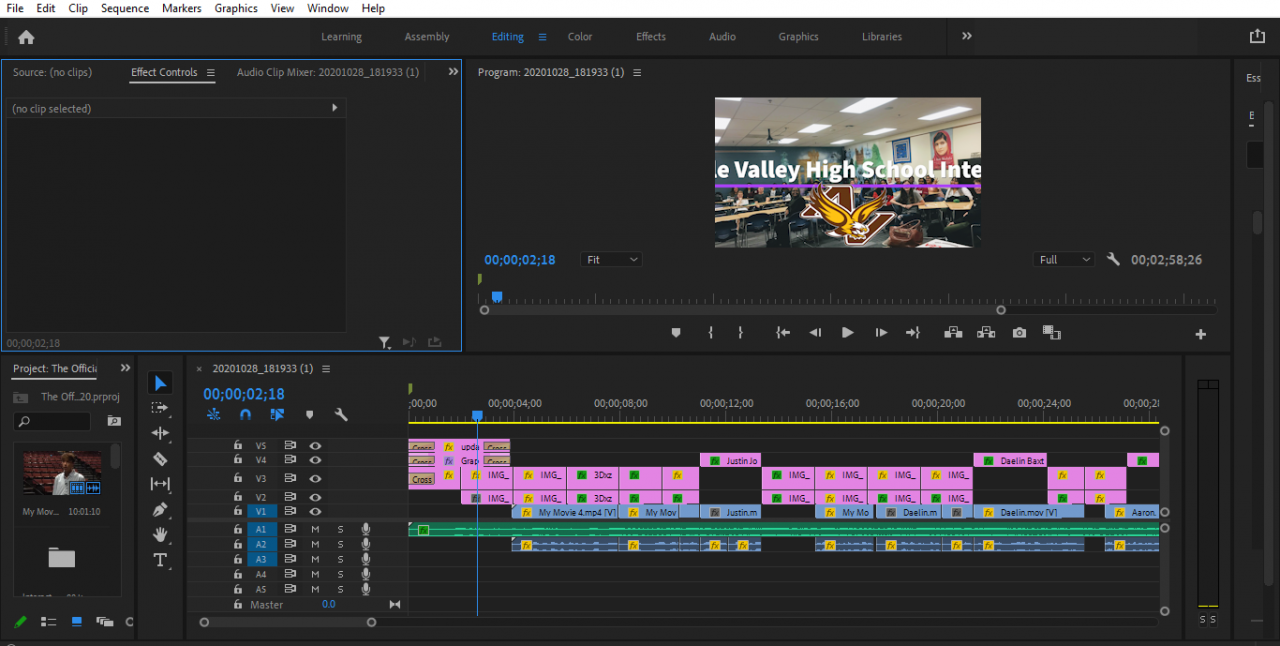Open the Full playback resolution dropdown
This screenshot has width=1280, height=646.
(x=1064, y=260)
